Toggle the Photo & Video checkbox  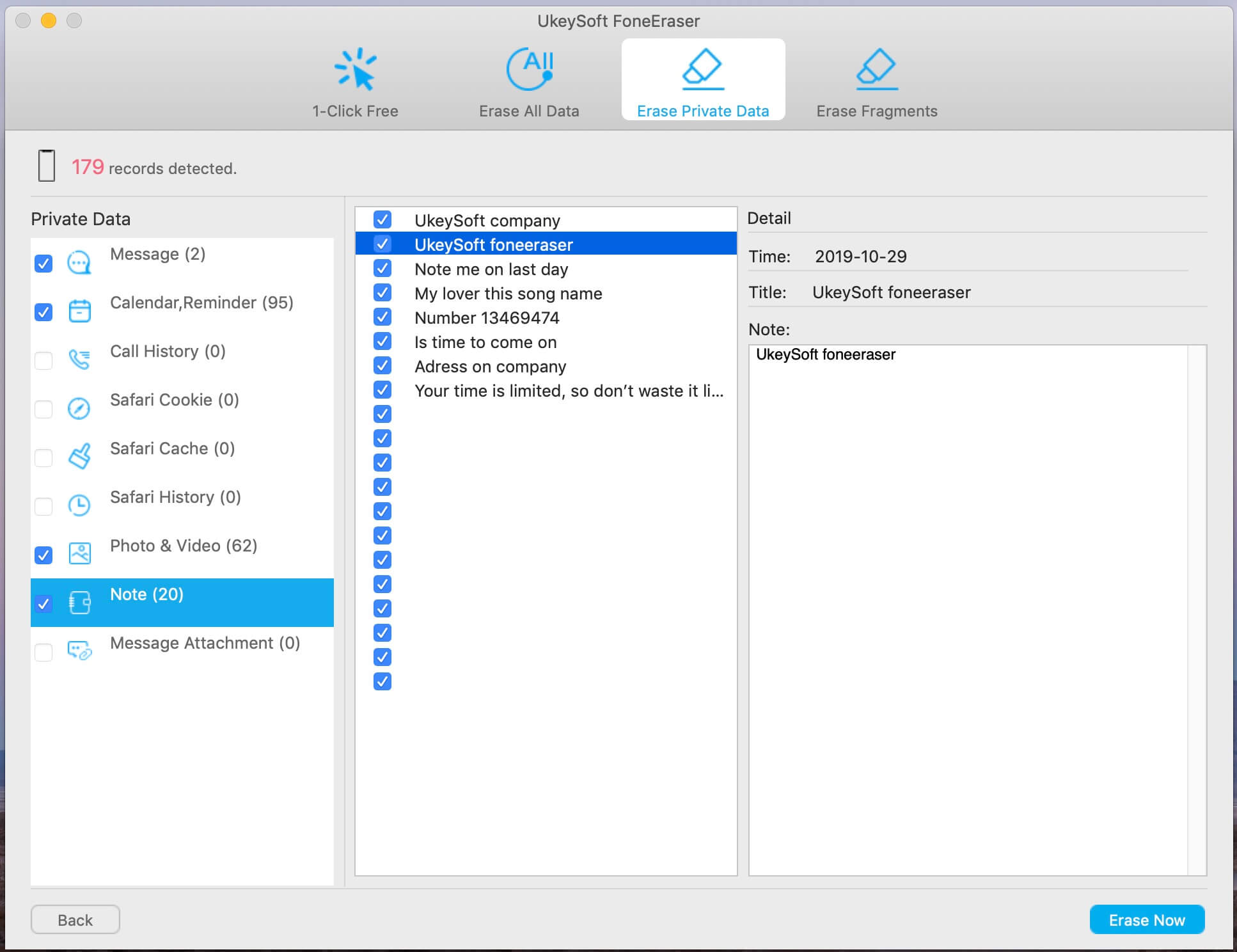point(43,555)
